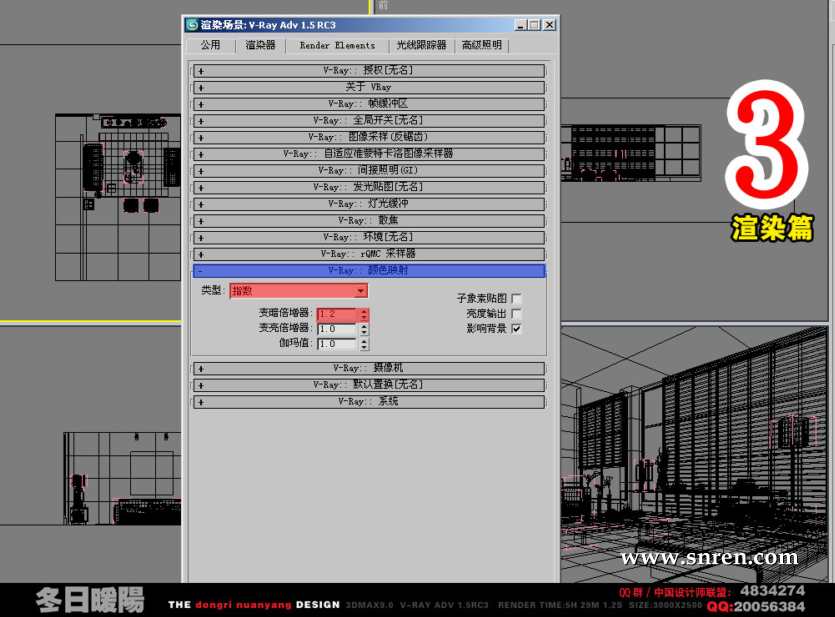Enable the 亮度输出 checkbox
This screenshot has width=835, height=617.
516,314
